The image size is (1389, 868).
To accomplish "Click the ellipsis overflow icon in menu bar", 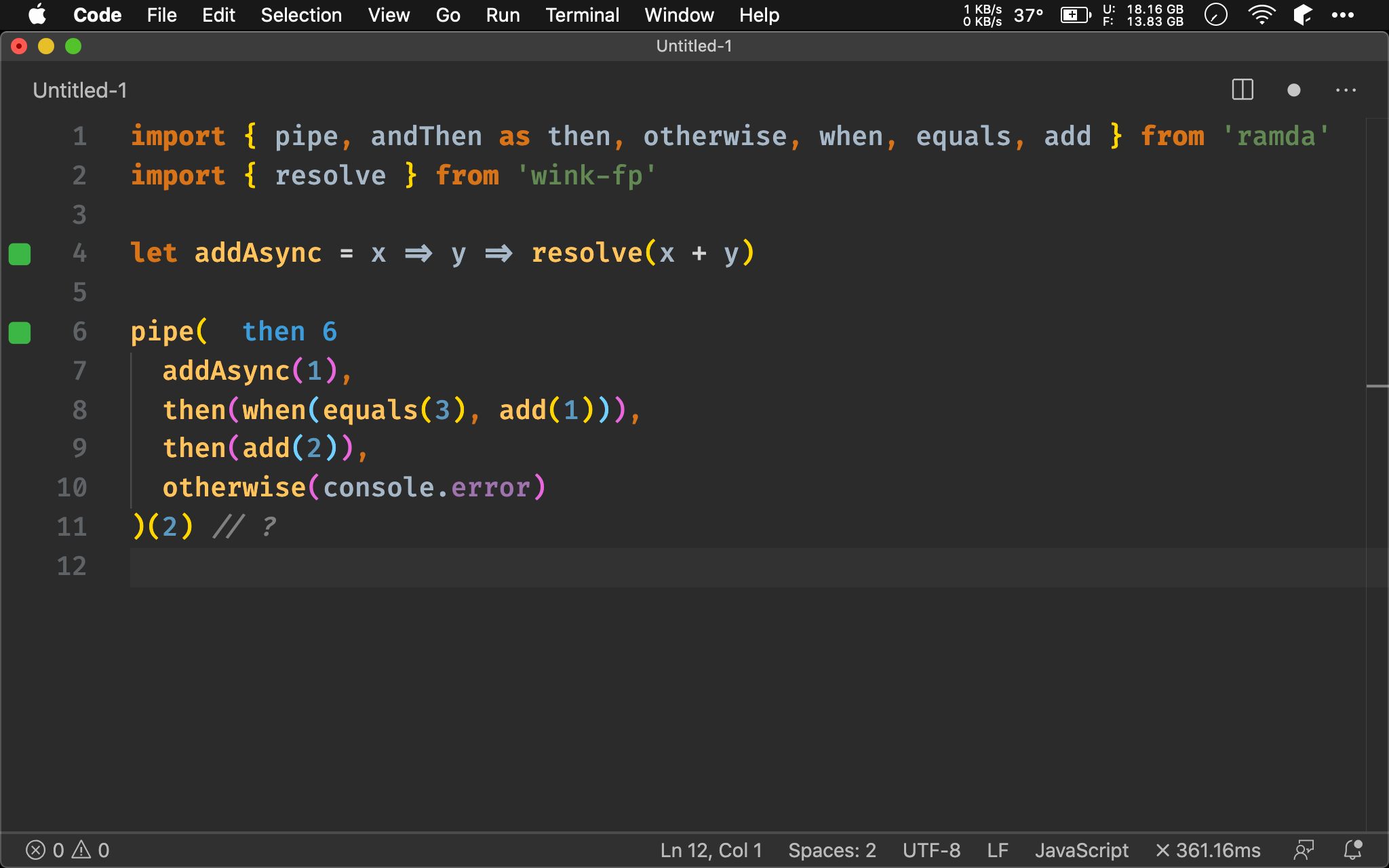I will (1342, 15).
